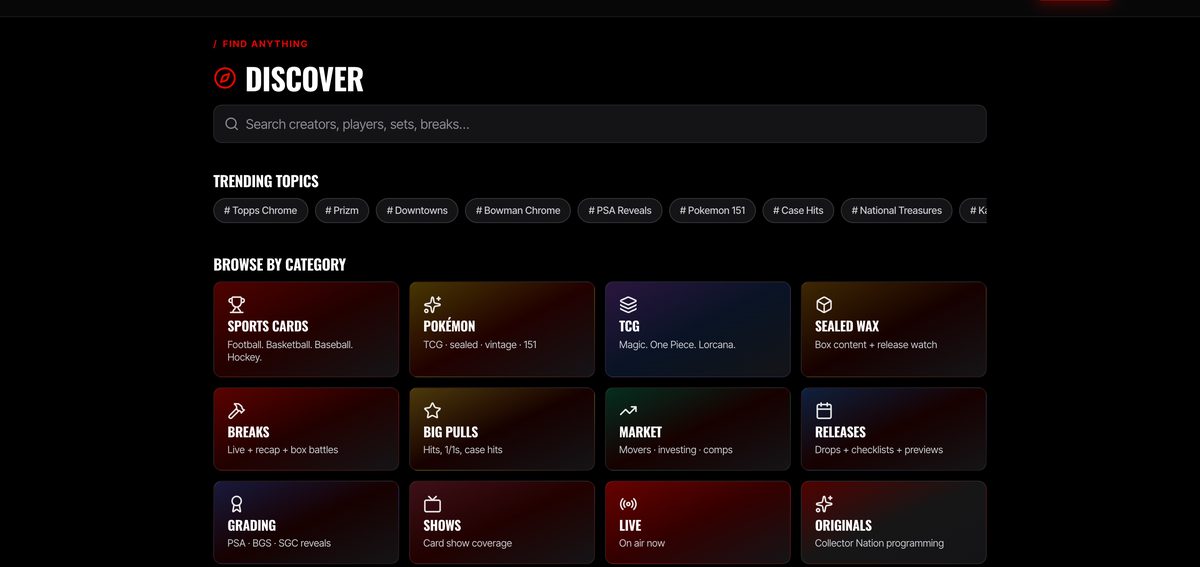This screenshot has height=567, width=1200.
Task: Open the Live category title
Action: click(630, 525)
